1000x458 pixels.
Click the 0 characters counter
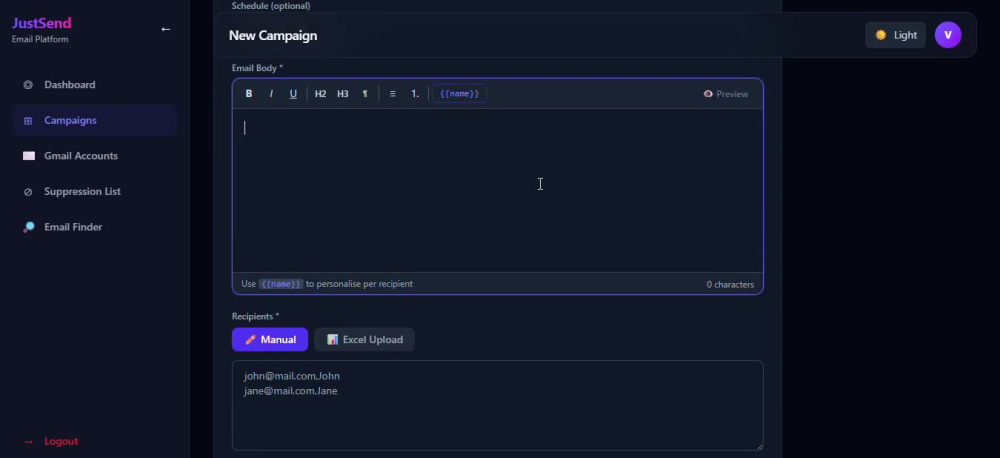click(x=730, y=284)
